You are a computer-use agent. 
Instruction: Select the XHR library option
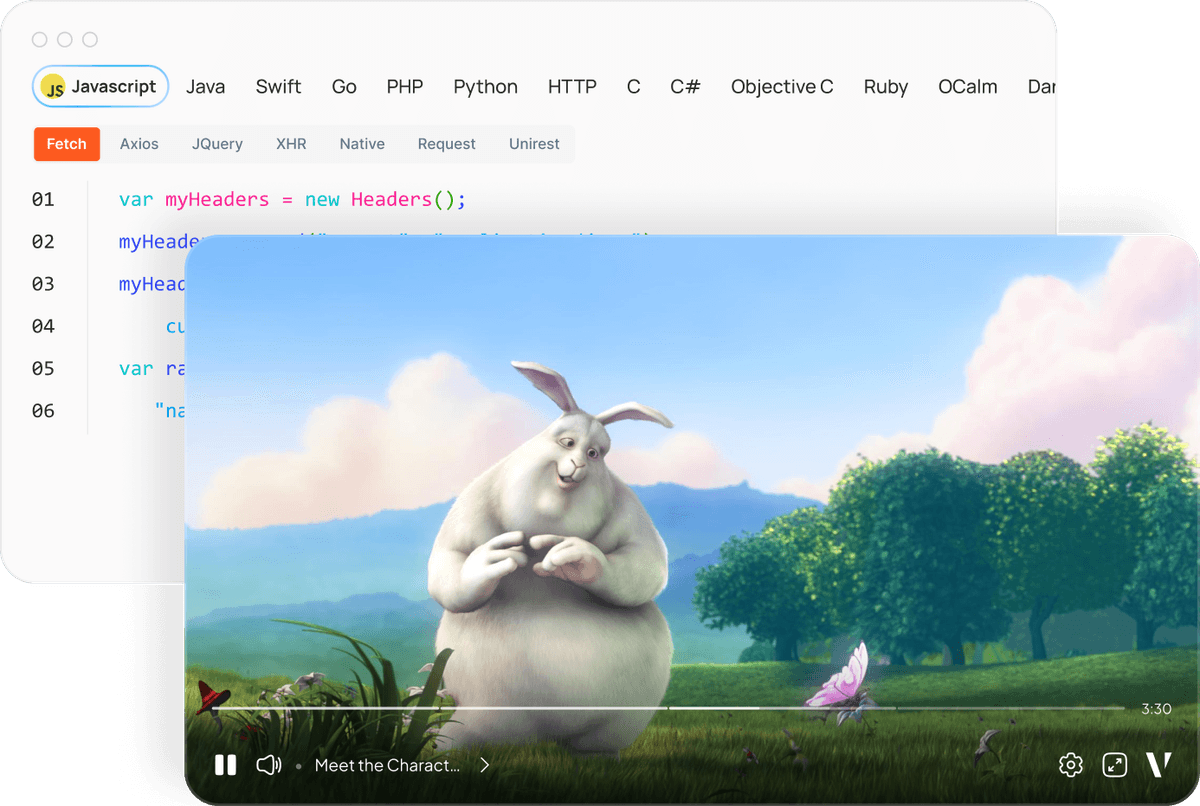tap(291, 144)
